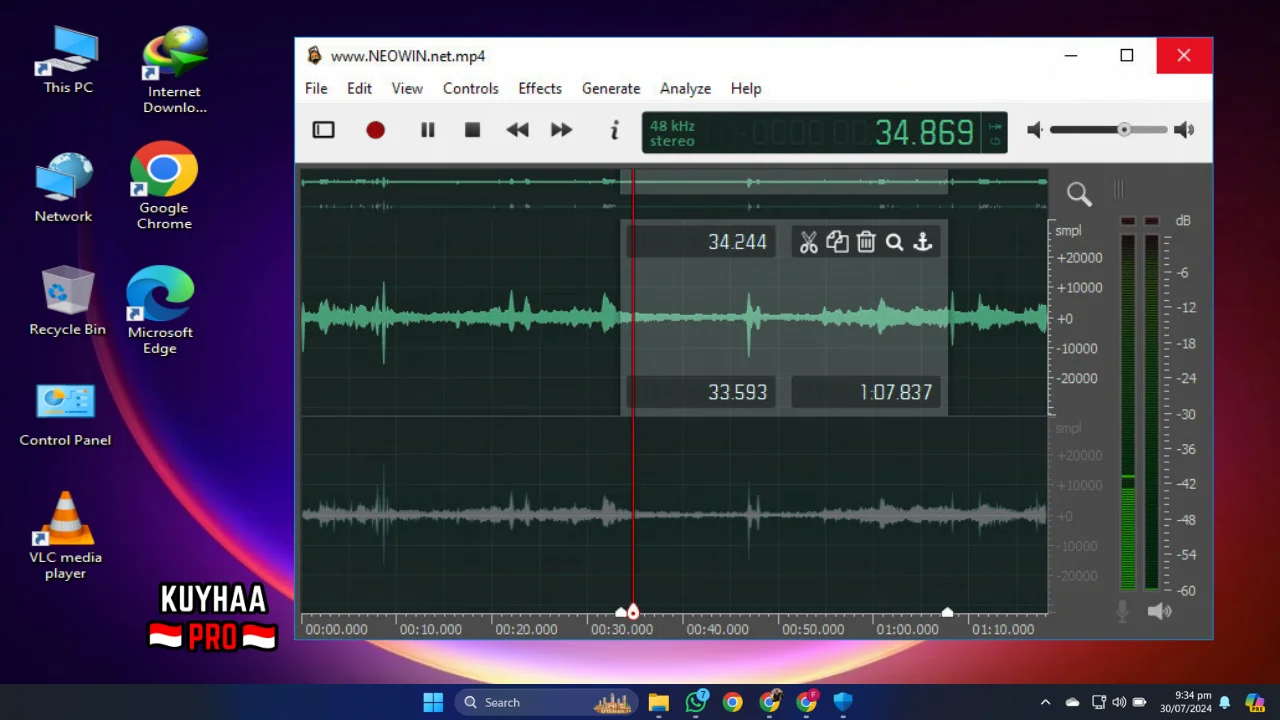Open the Analyze menu
The image size is (1280, 720).
[685, 88]
